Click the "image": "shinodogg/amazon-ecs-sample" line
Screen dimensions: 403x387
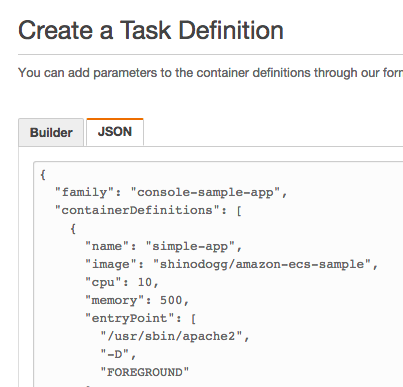[231, 264]
